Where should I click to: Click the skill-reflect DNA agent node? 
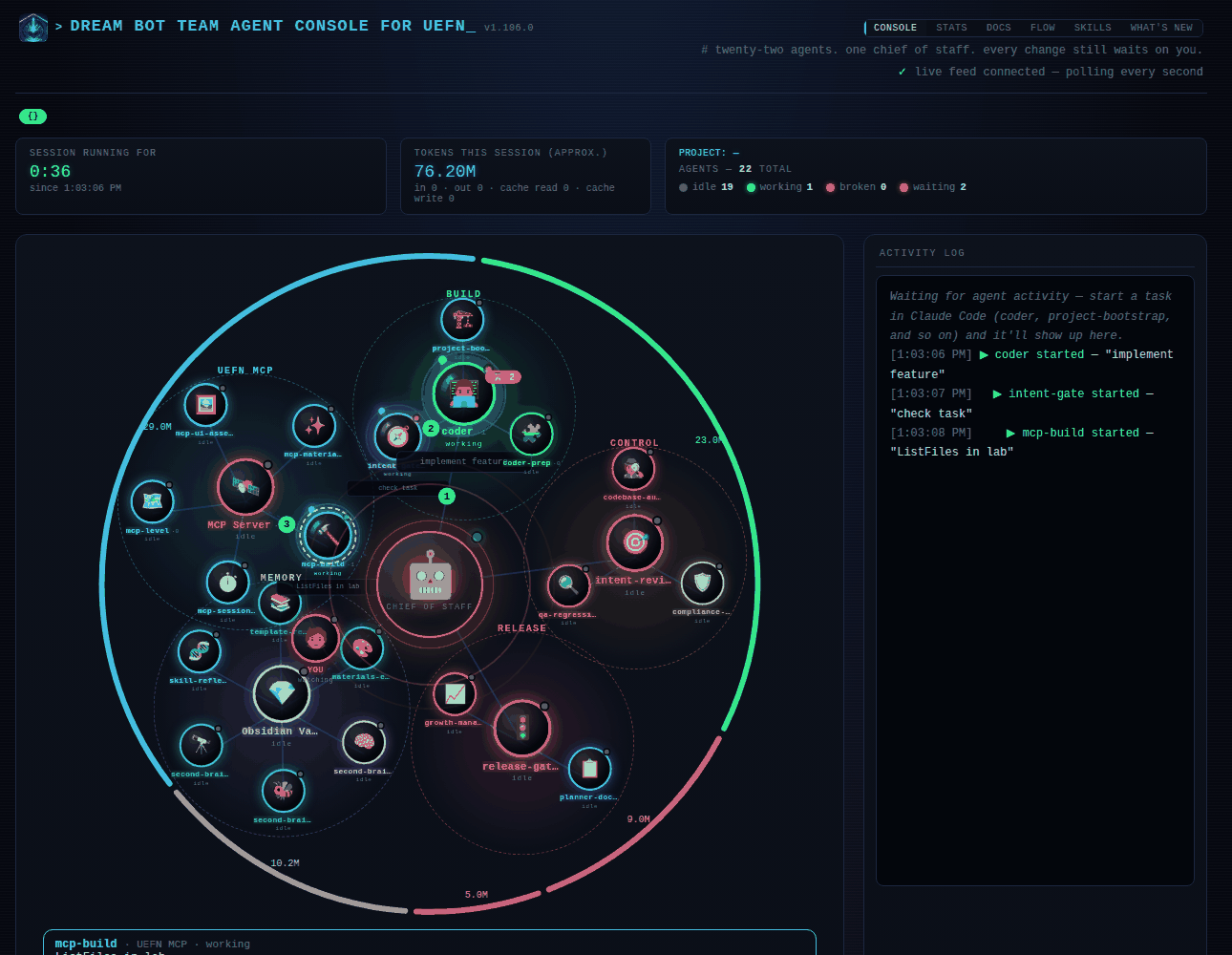[x=199, y=652]
